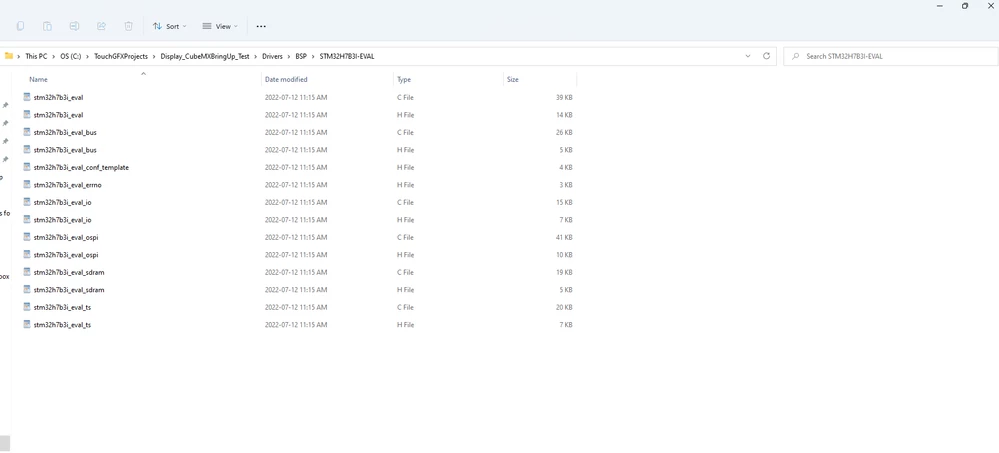Select stm32h7b3i_eval_ts C File
This screenshot has width=999, height=453.
coord(299,307)
